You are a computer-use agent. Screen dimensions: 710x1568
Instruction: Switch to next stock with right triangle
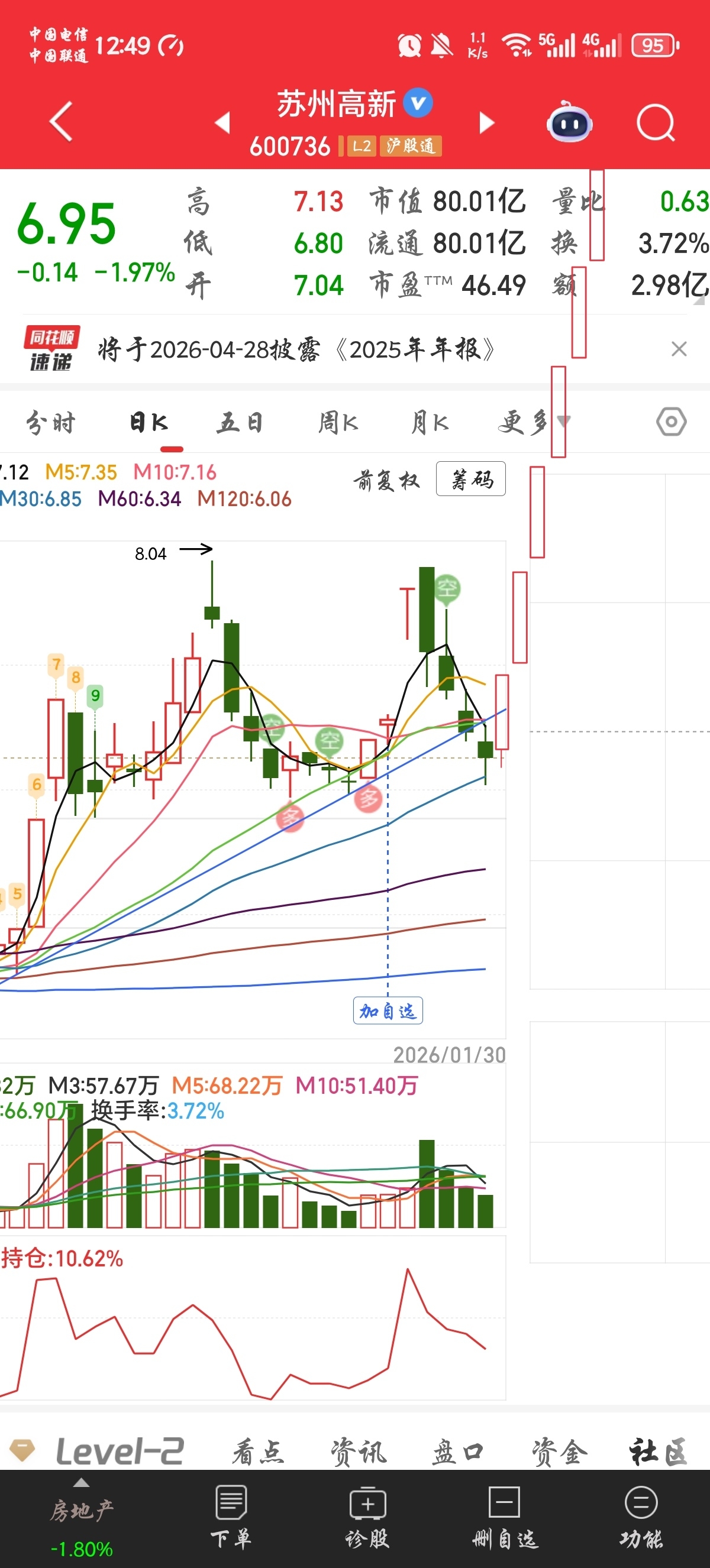click(x=486, y=122)
